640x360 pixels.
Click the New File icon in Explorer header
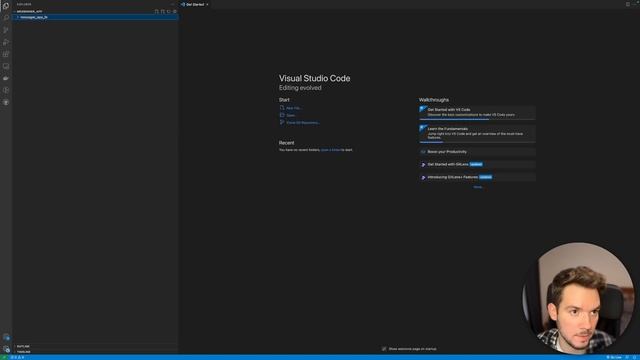(156, 11)
